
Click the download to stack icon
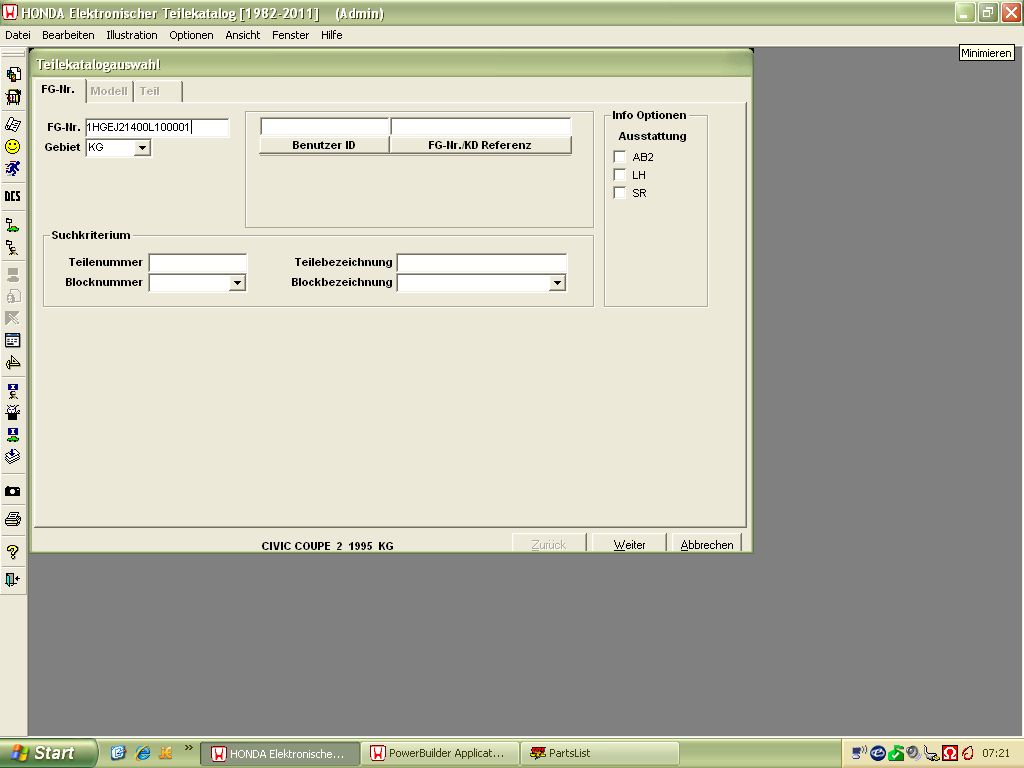tap(13, 457)
